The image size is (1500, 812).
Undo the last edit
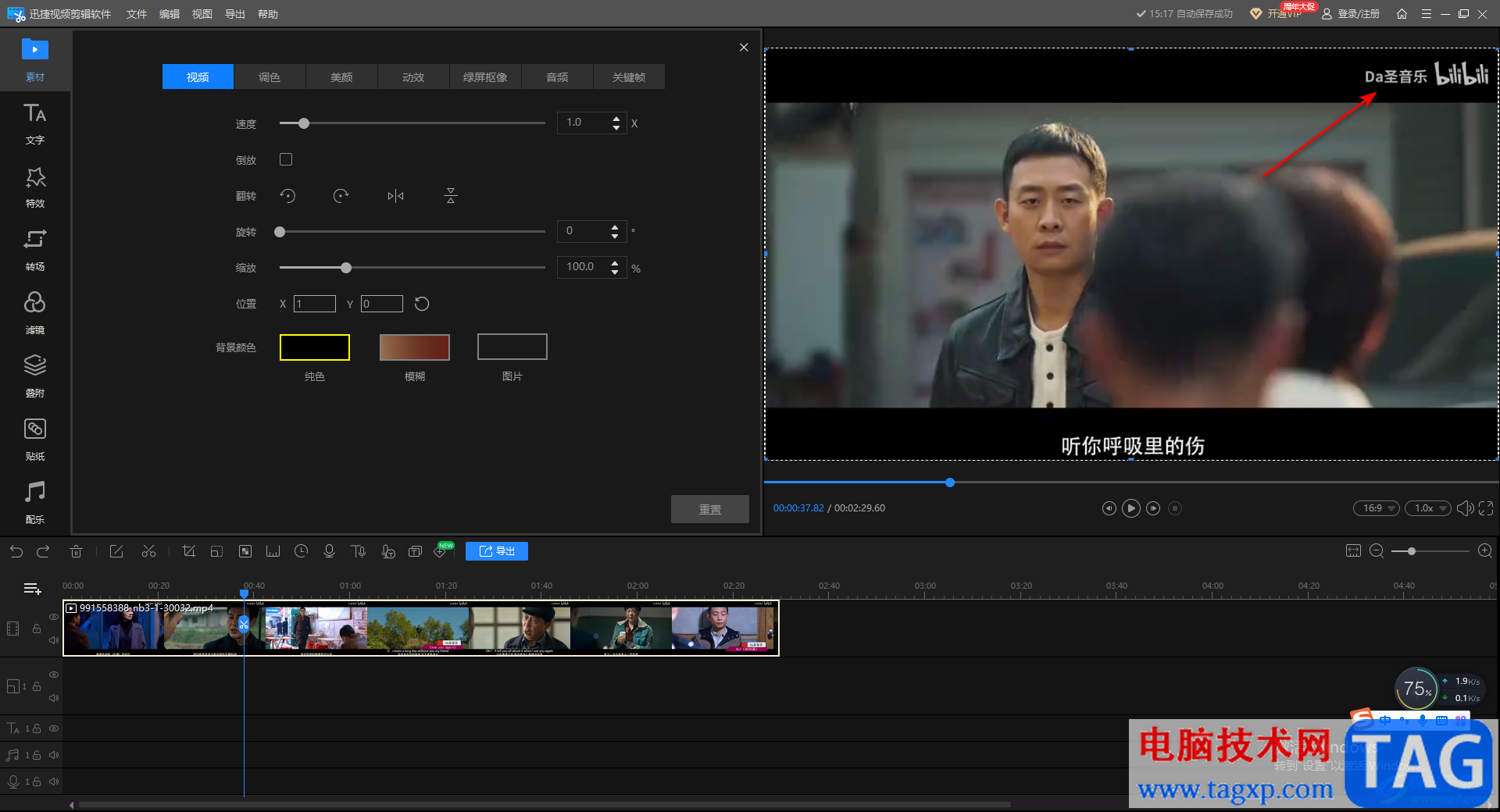click(x=16, y=551)
